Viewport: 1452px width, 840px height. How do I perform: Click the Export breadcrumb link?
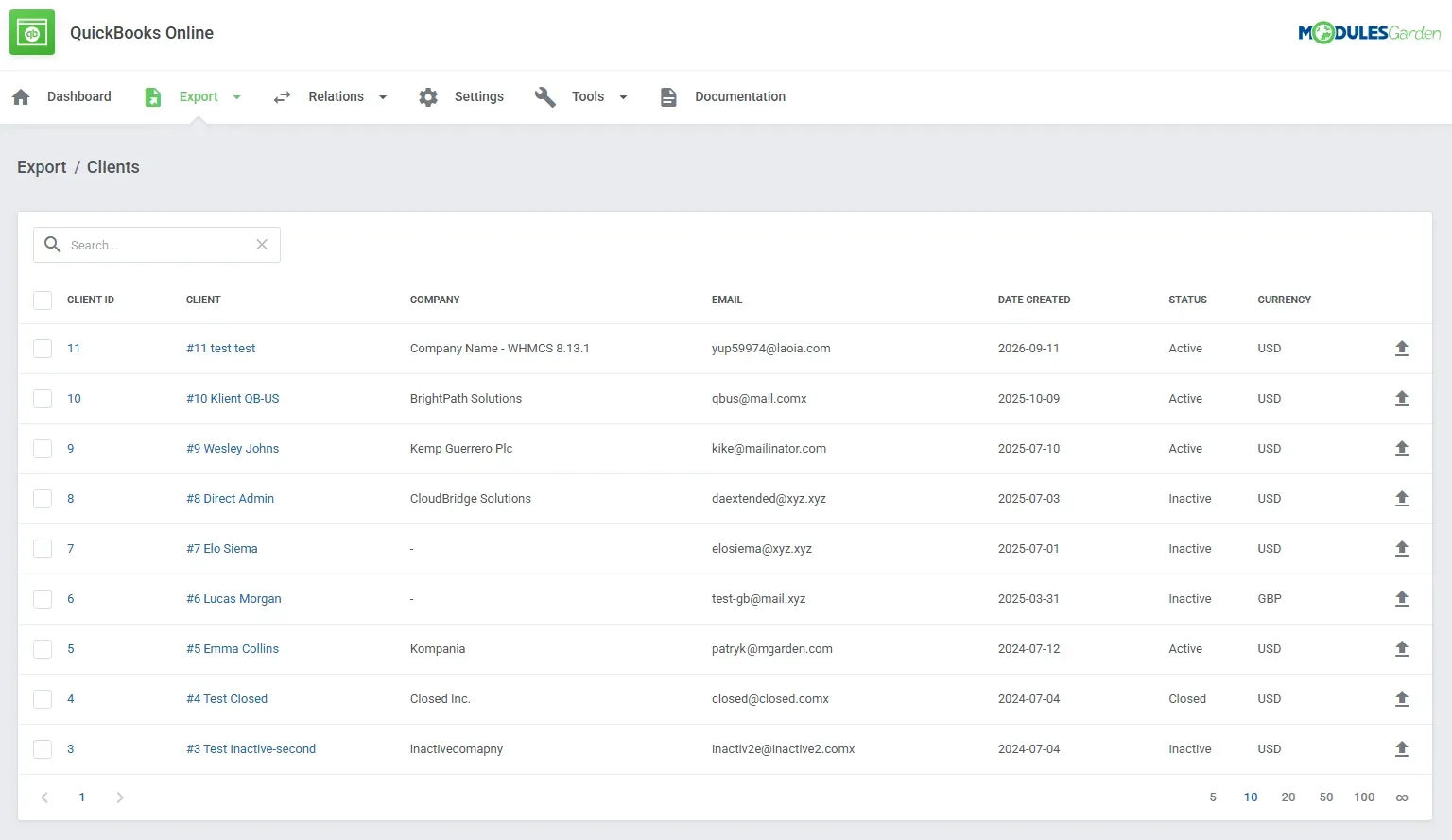[42, 167]
